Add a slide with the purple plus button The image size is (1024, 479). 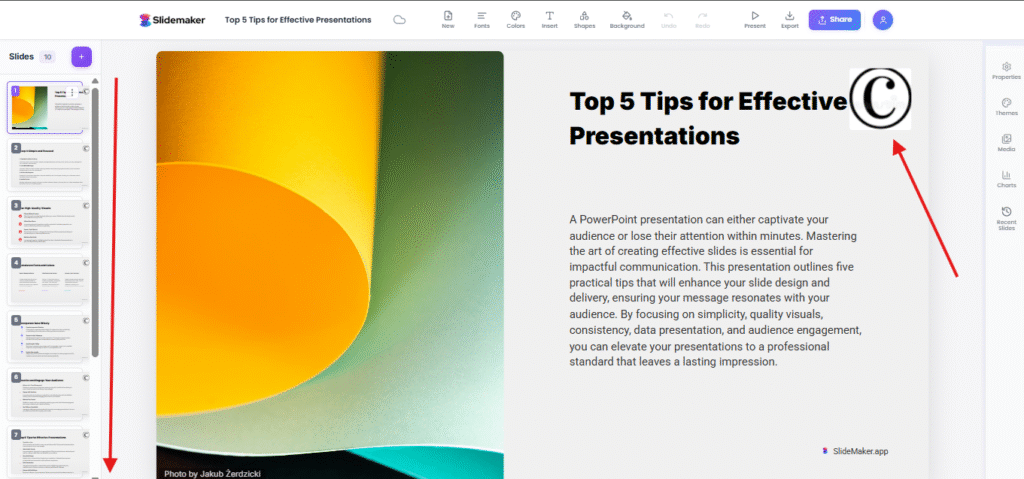[82, 57]
